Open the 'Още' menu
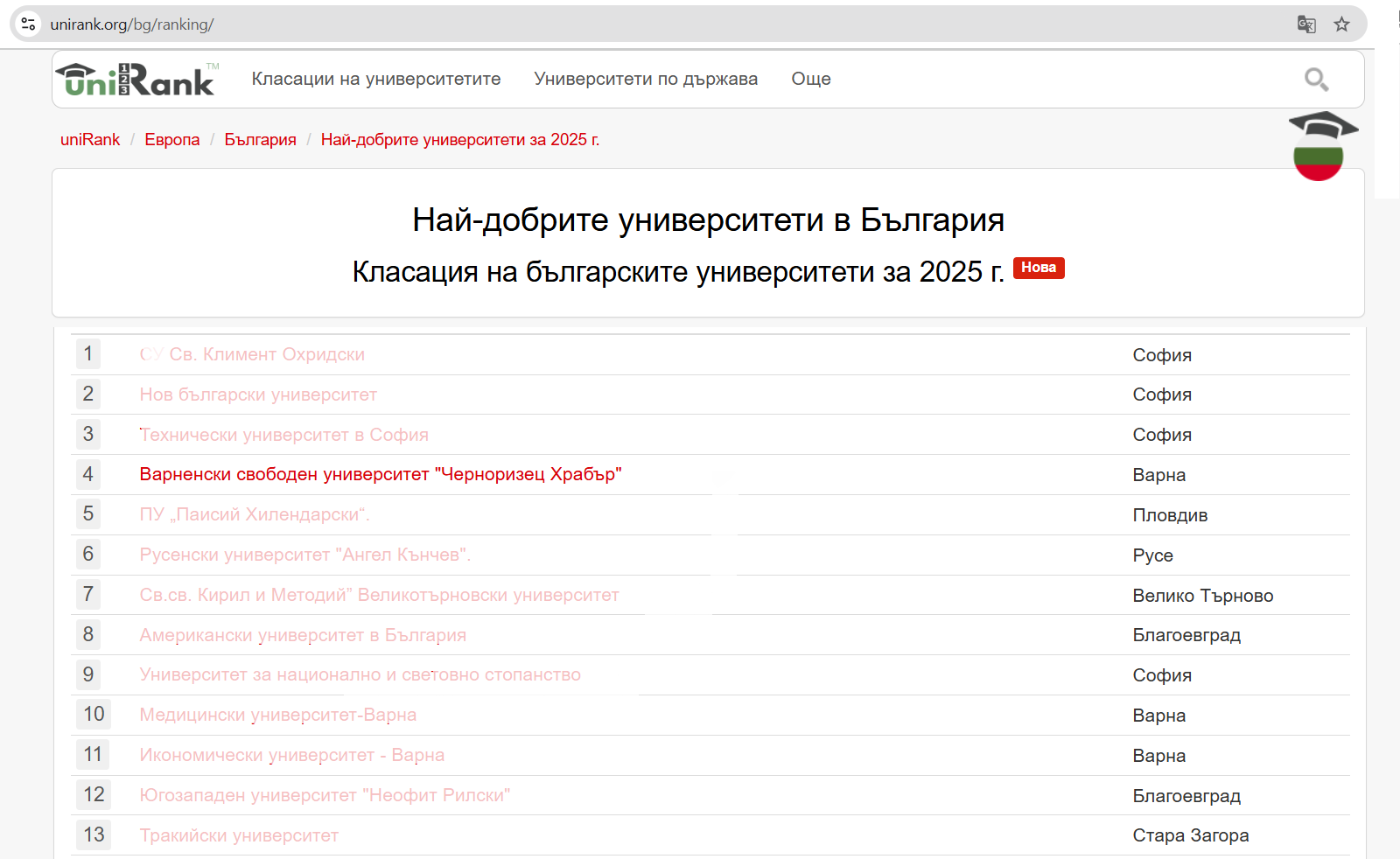This screenshot has width=1400, height=859. [811, 79]
